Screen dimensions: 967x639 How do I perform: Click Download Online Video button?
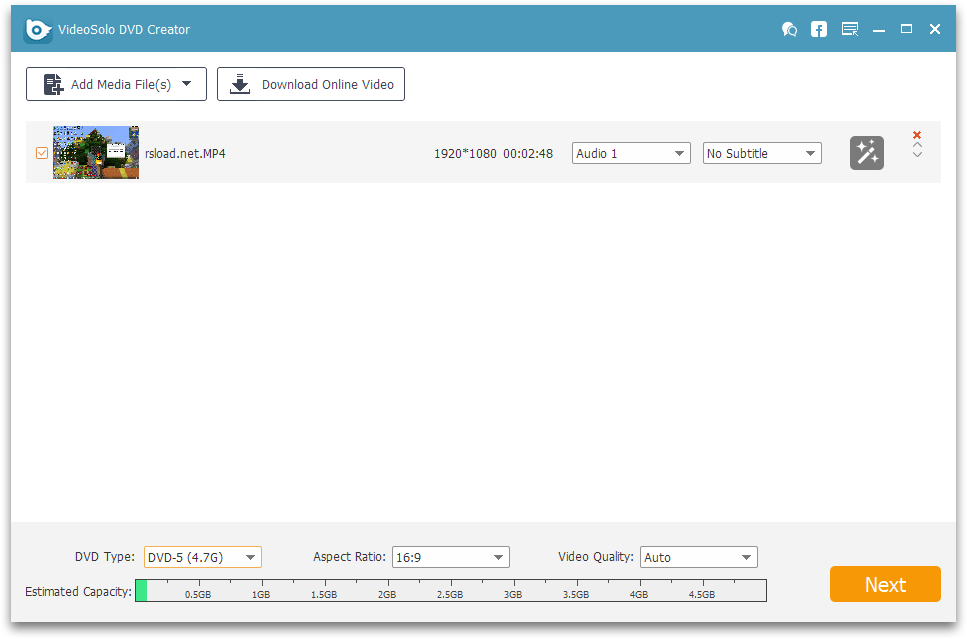pyautogui.click(x=311, y=84)
